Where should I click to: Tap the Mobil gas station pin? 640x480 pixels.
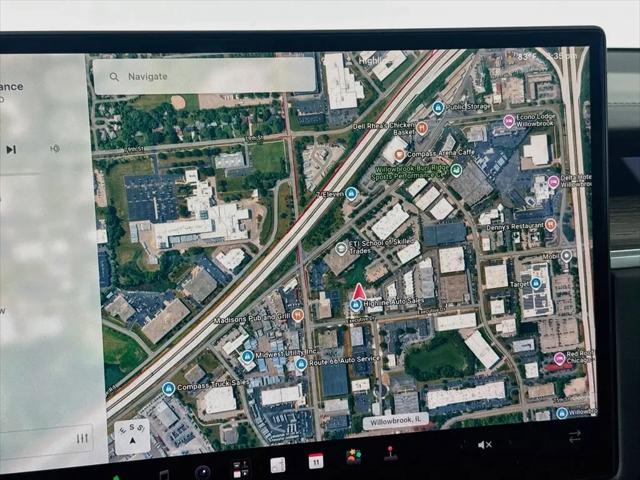click(x=566, y=256)
